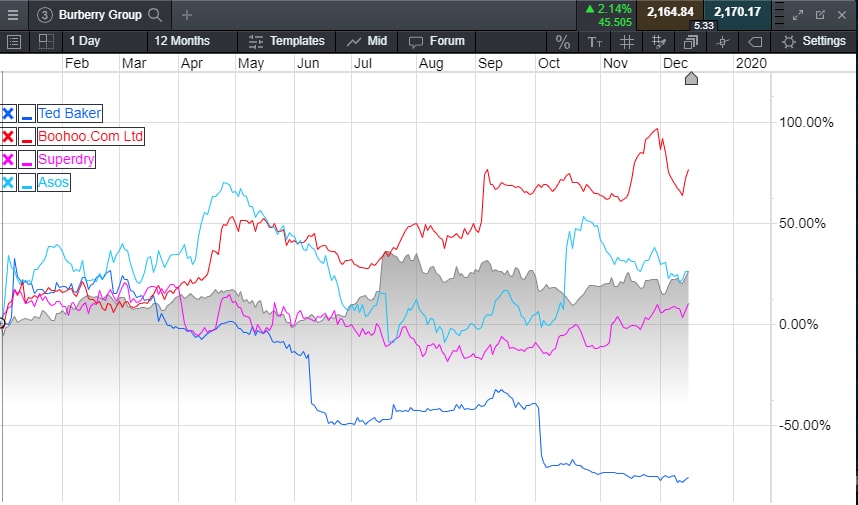Change Asos line color swatch

coord(26,183)
